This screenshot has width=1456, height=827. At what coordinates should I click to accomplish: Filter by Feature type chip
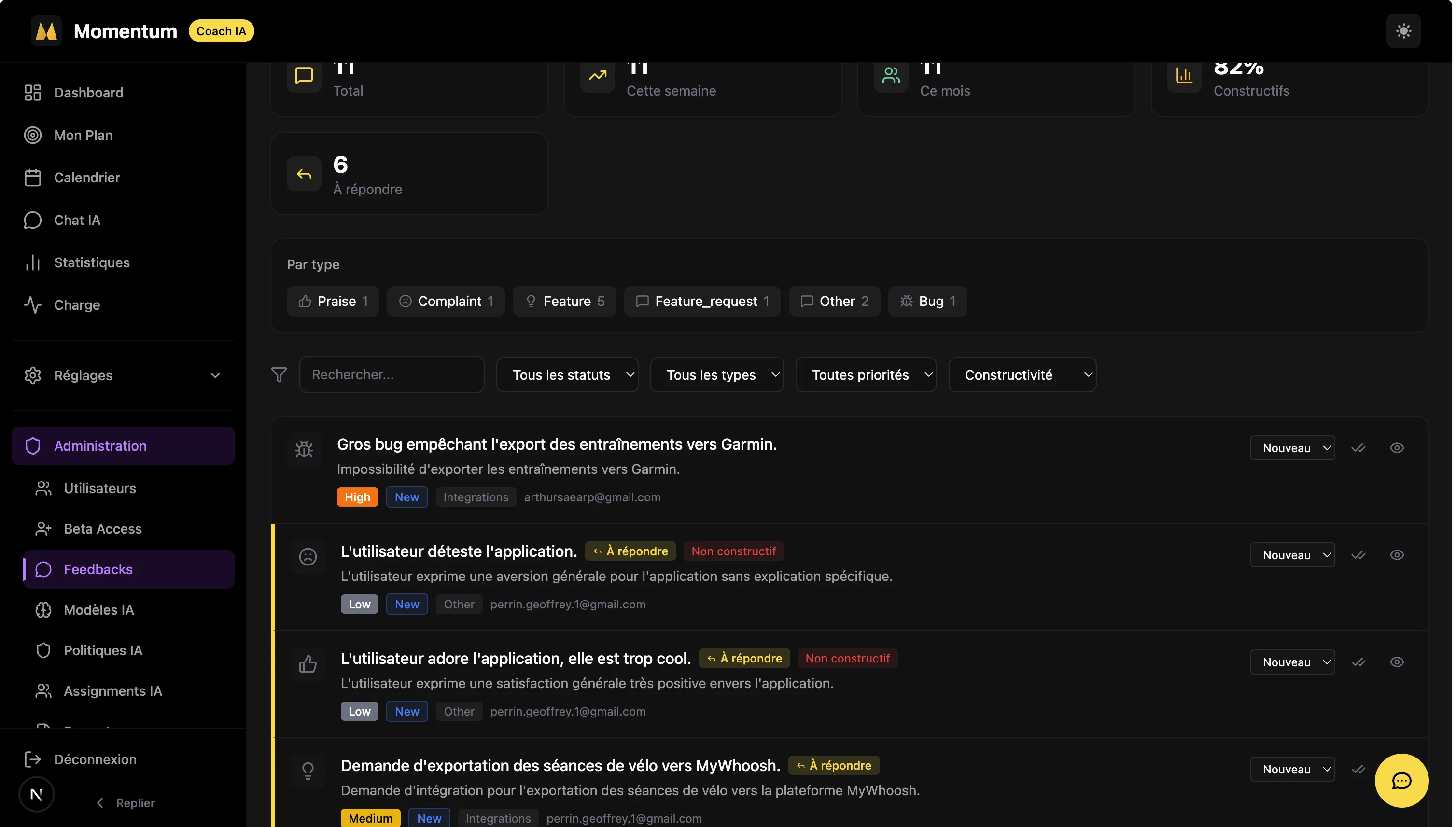pos(564,301)
